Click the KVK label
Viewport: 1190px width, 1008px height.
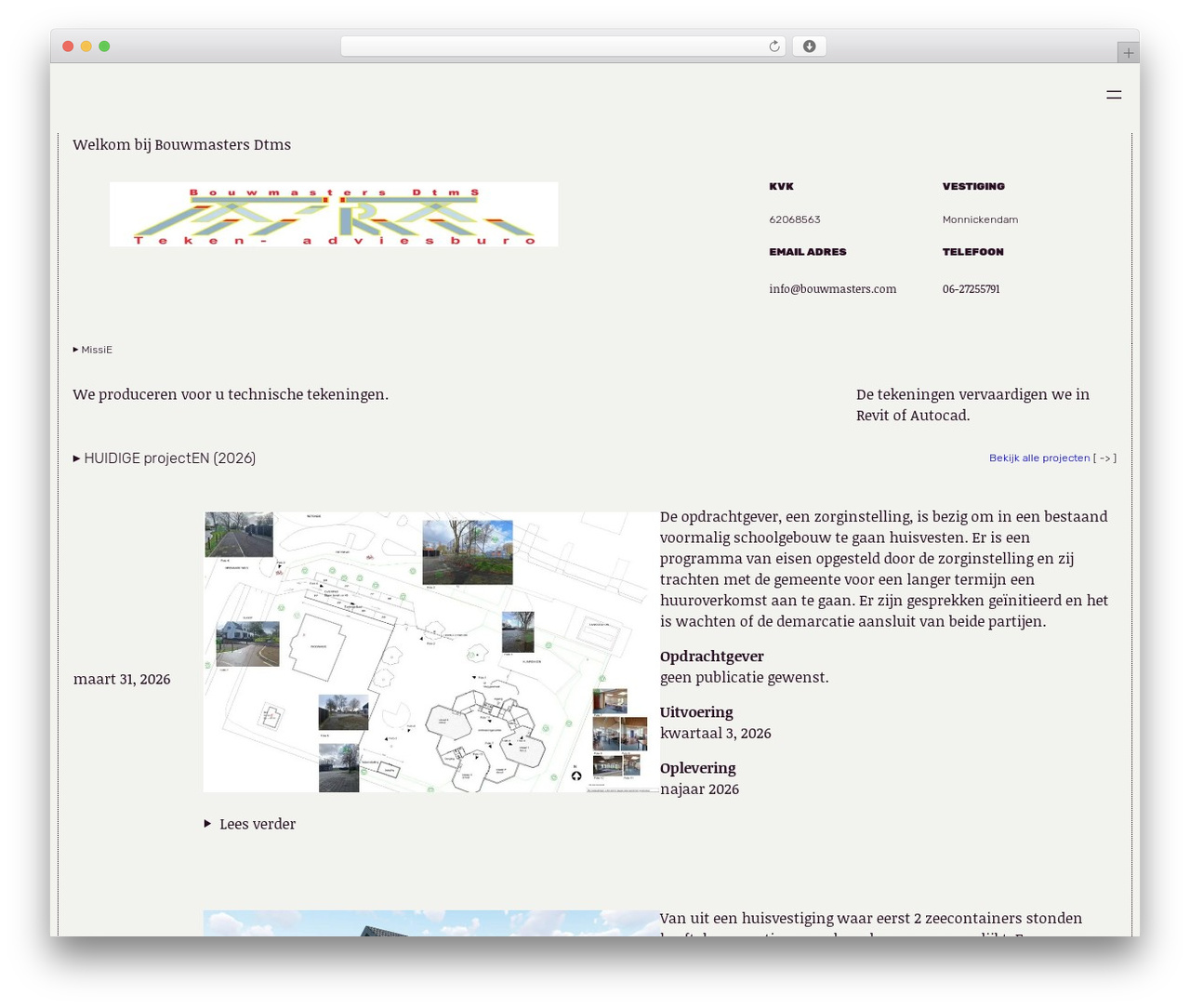point(781,186)
